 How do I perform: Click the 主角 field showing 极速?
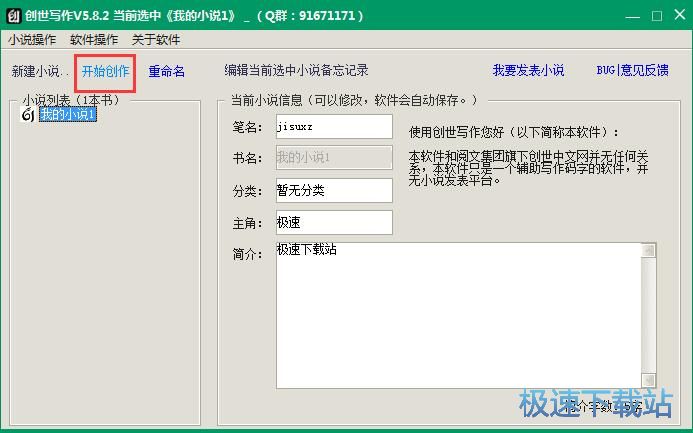[334, 222]
